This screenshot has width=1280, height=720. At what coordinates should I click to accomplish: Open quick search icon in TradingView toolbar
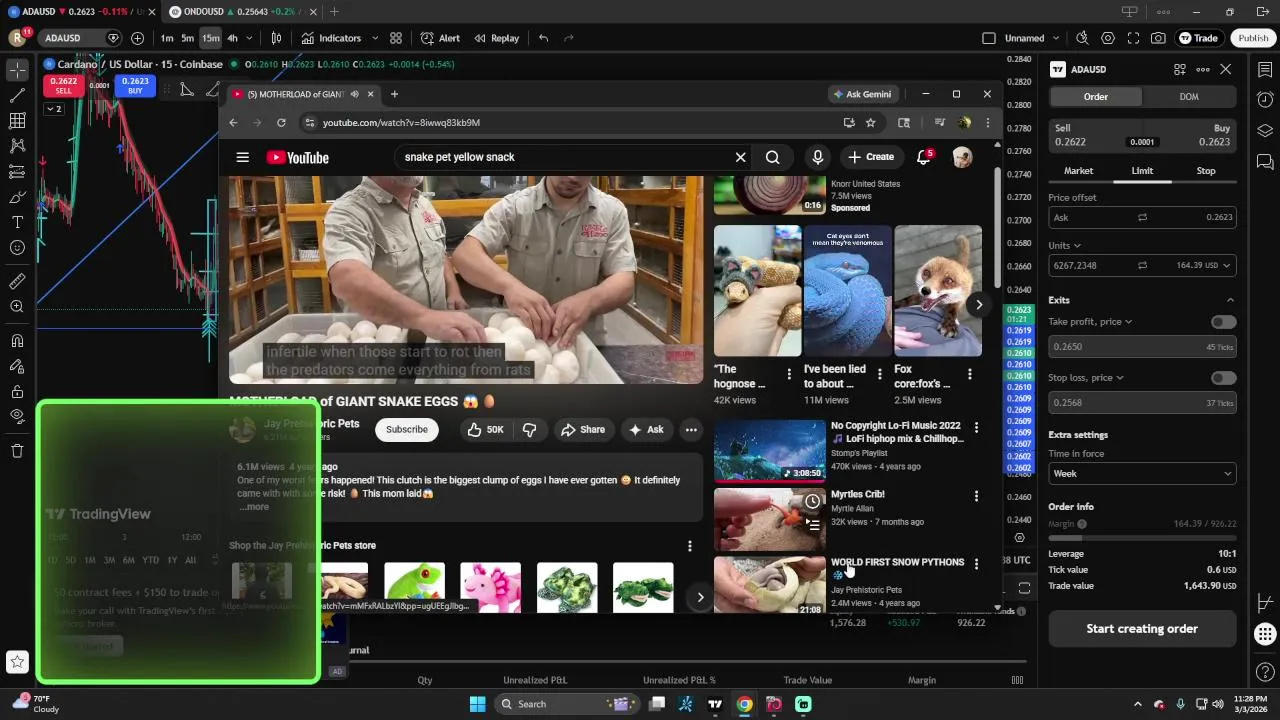tap(1082, 38)
